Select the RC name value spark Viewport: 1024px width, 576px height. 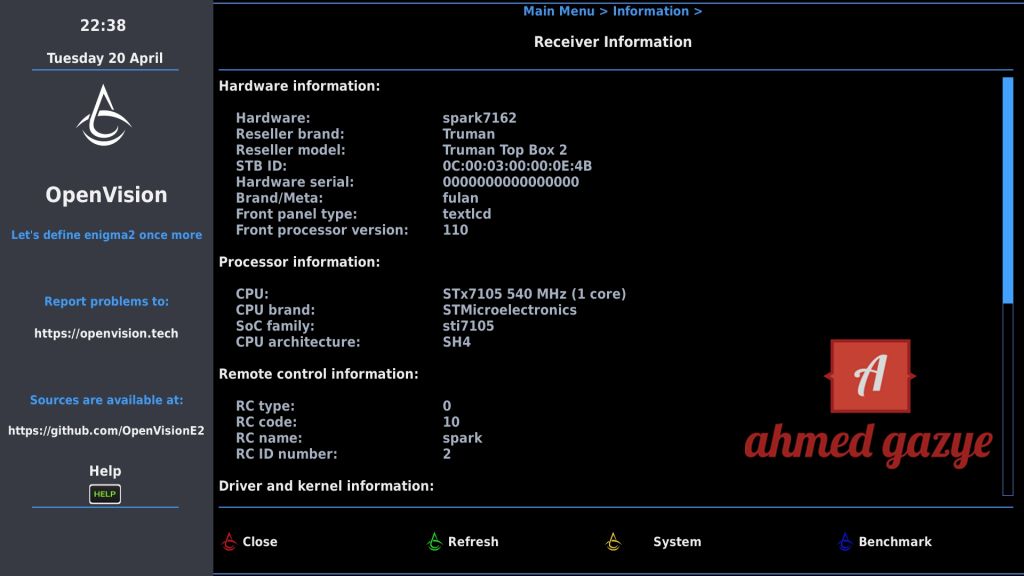tap(462, 438)
